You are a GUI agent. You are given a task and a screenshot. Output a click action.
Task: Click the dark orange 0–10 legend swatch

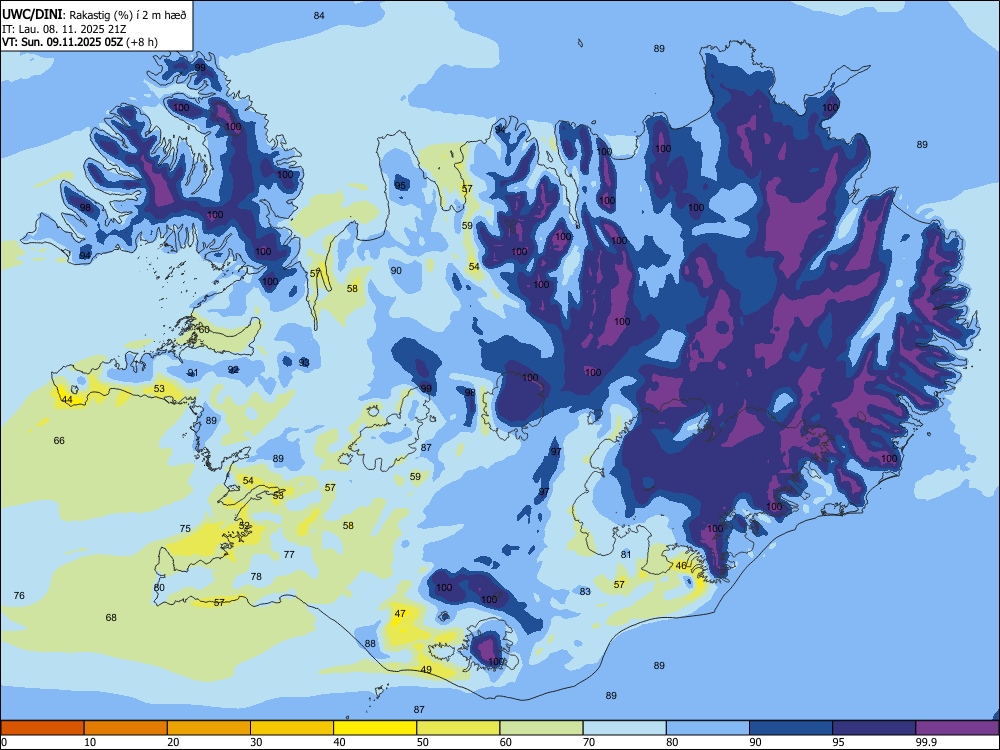coord(42,728)
